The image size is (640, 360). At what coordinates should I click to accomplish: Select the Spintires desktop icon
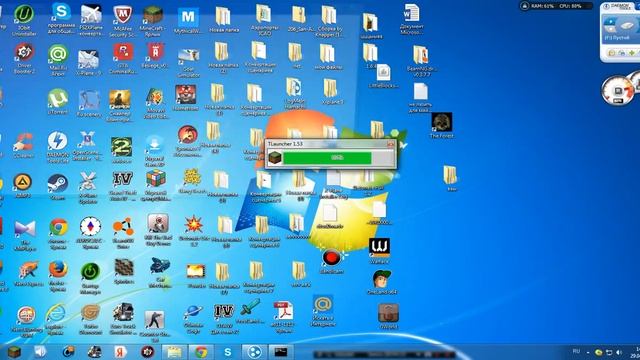tap(124, 268)
